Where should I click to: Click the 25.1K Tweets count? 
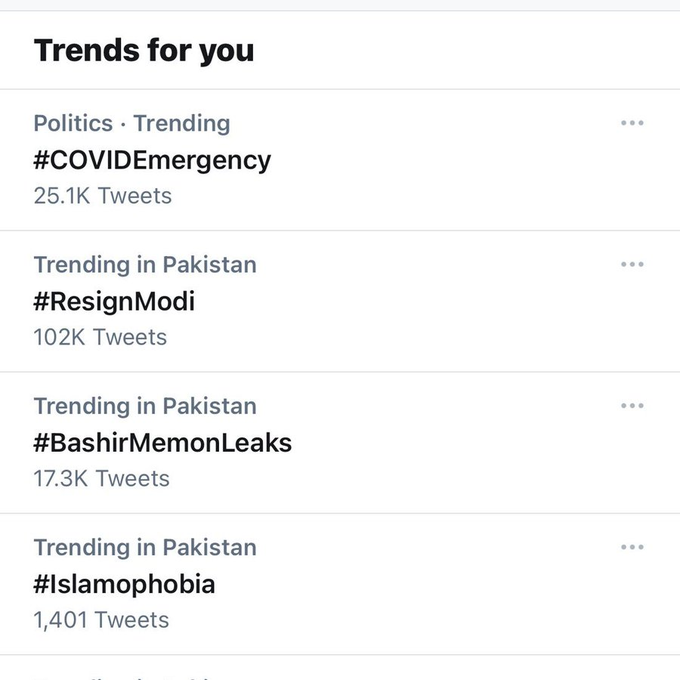(102, 196)
